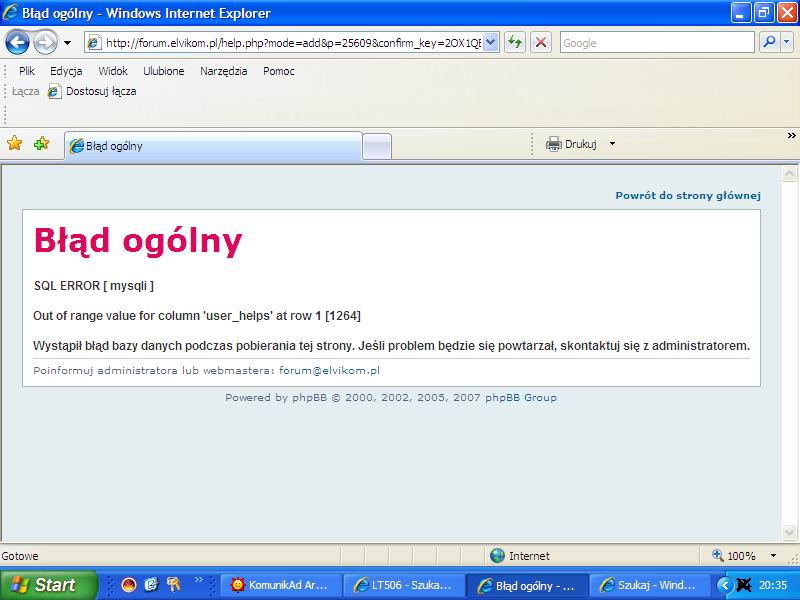Click the crossed-out tray icon

pos(743,585)
